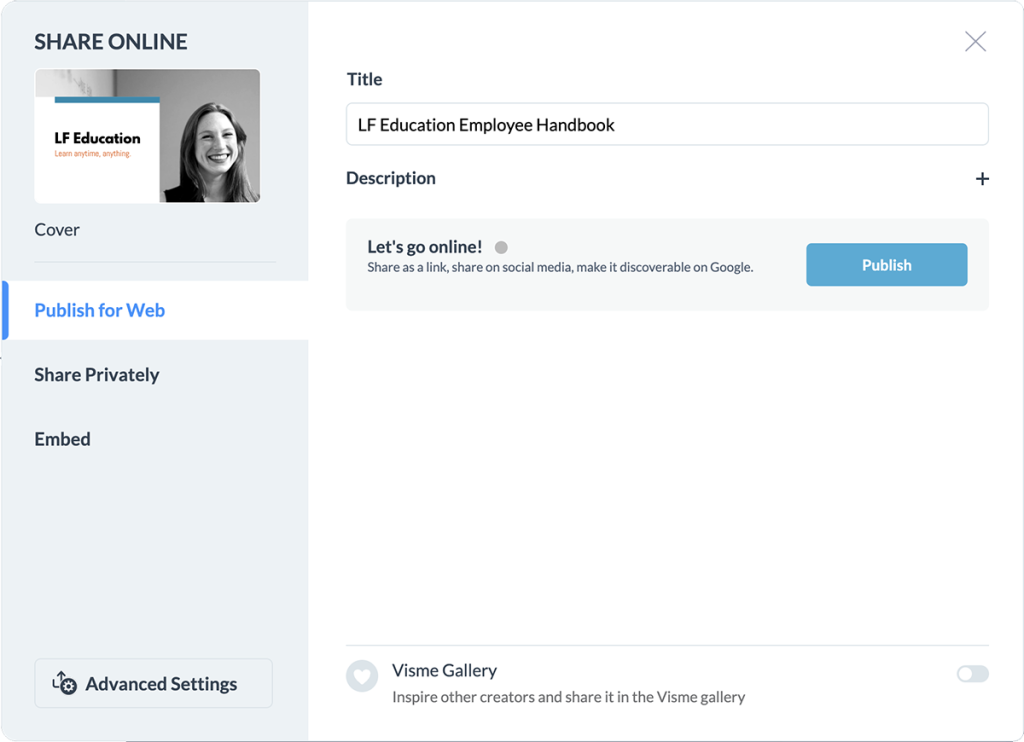The image size is (1024, 742).
Task: Switch to the Share Privately tab
Action: (97, 374)
